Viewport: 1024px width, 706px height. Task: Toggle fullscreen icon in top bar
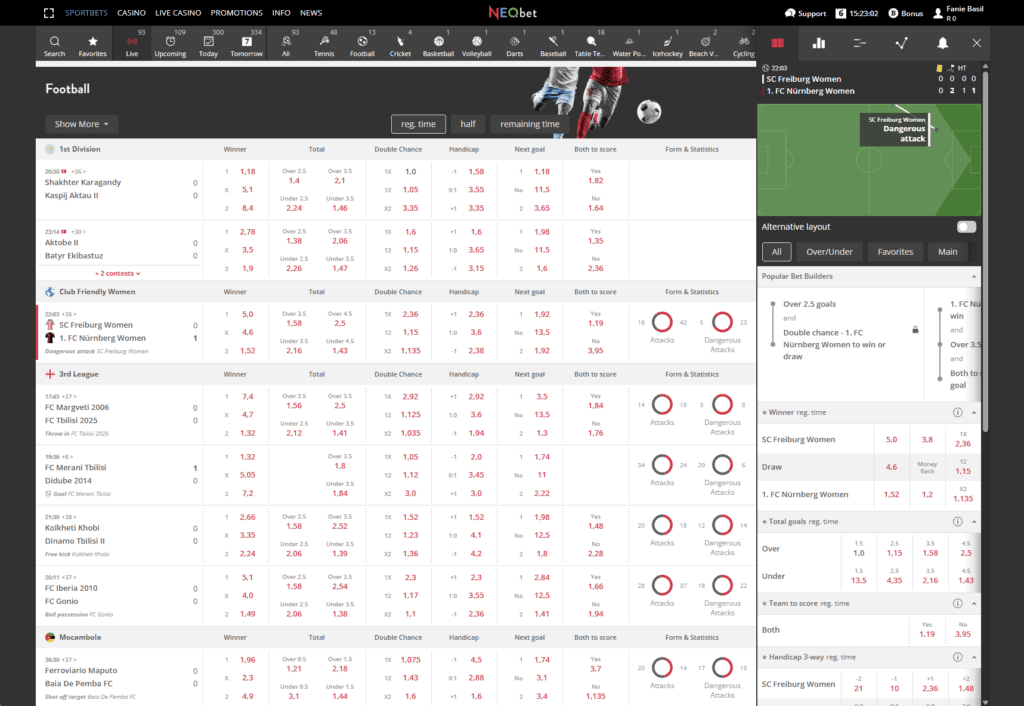[49, 12]
